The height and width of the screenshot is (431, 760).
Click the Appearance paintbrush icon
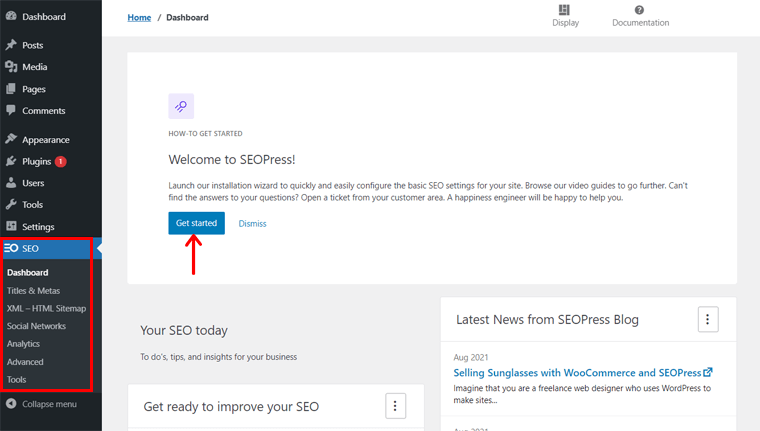pos(11,139)
